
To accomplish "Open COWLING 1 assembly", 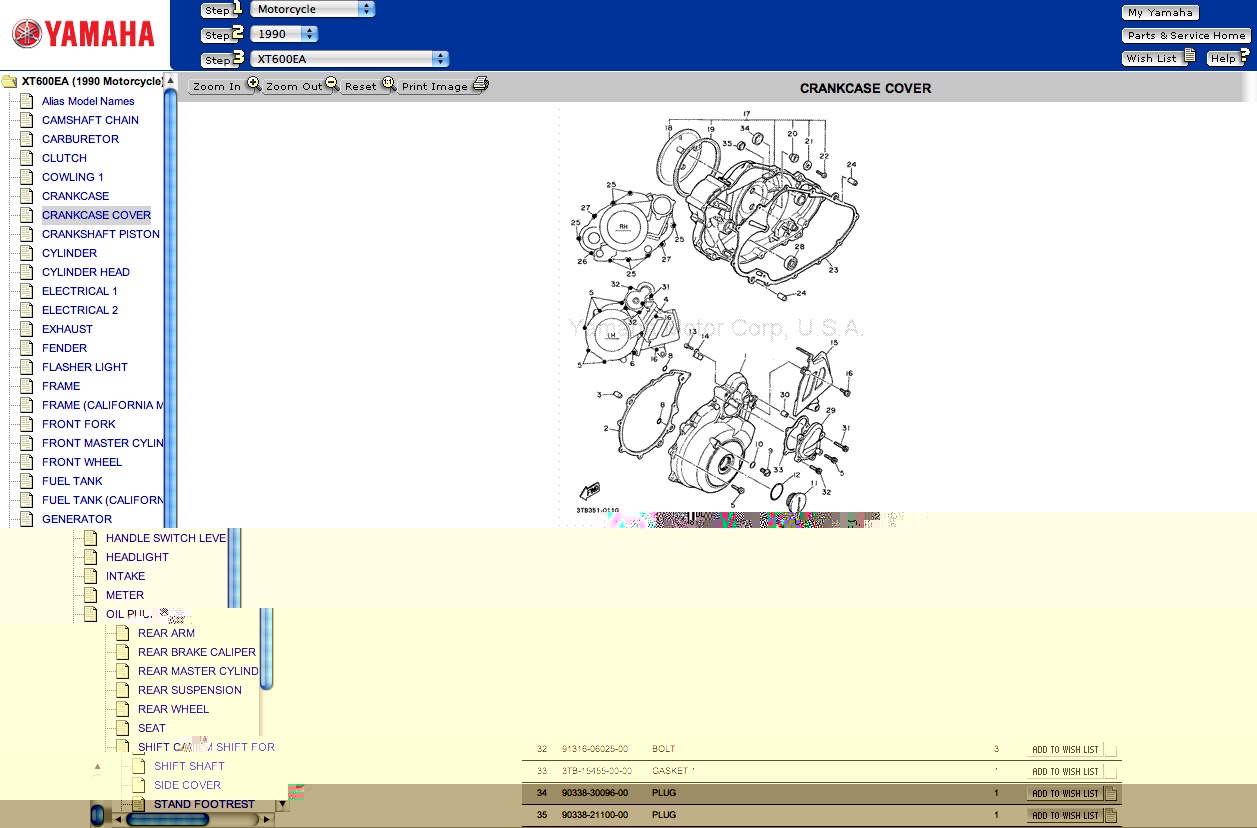I will 73,177.
